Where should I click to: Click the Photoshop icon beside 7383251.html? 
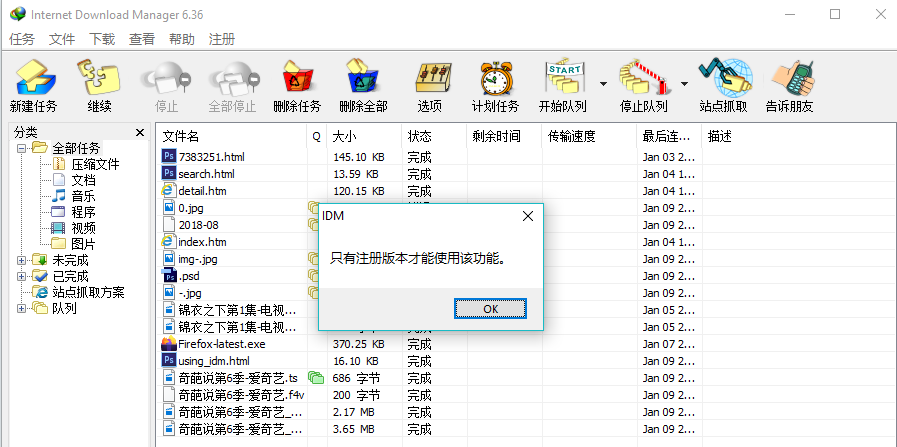[x=169, y=156]
